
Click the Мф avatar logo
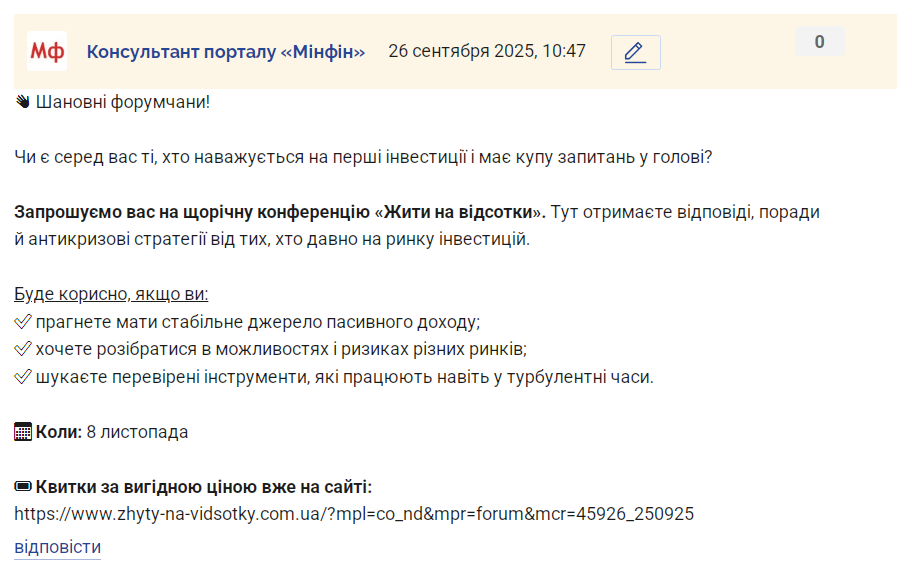pos(47,51)
